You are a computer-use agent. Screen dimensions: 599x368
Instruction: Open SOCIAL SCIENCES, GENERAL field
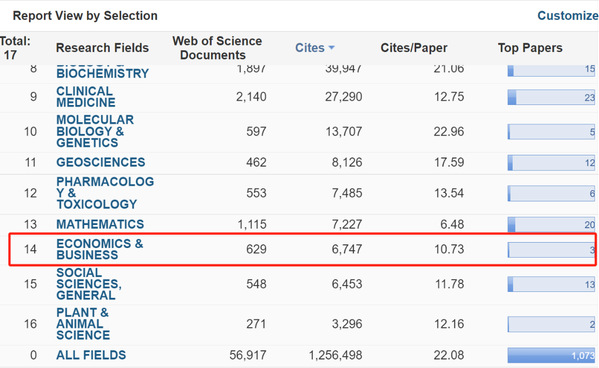pos(89,284)
